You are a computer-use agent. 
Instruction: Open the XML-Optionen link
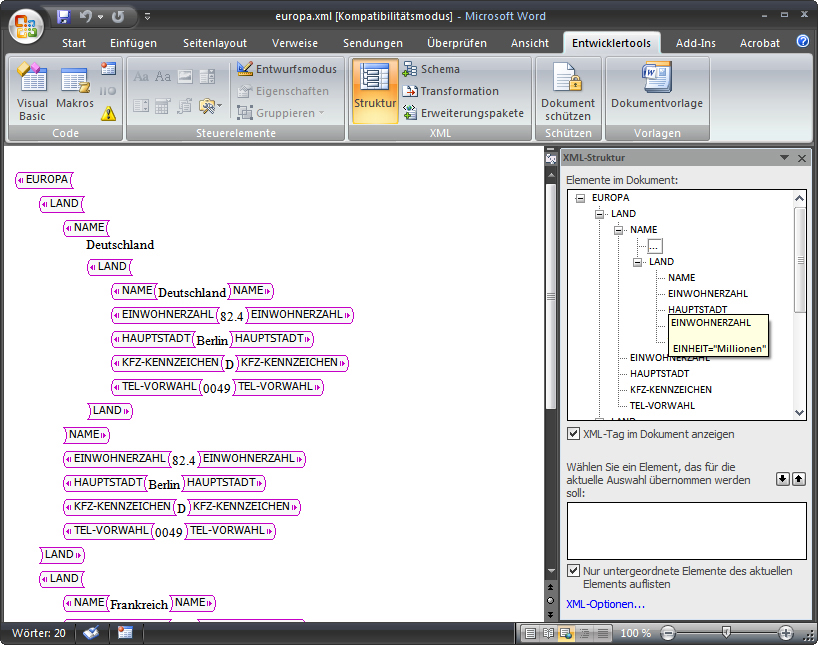click(605, 604)
